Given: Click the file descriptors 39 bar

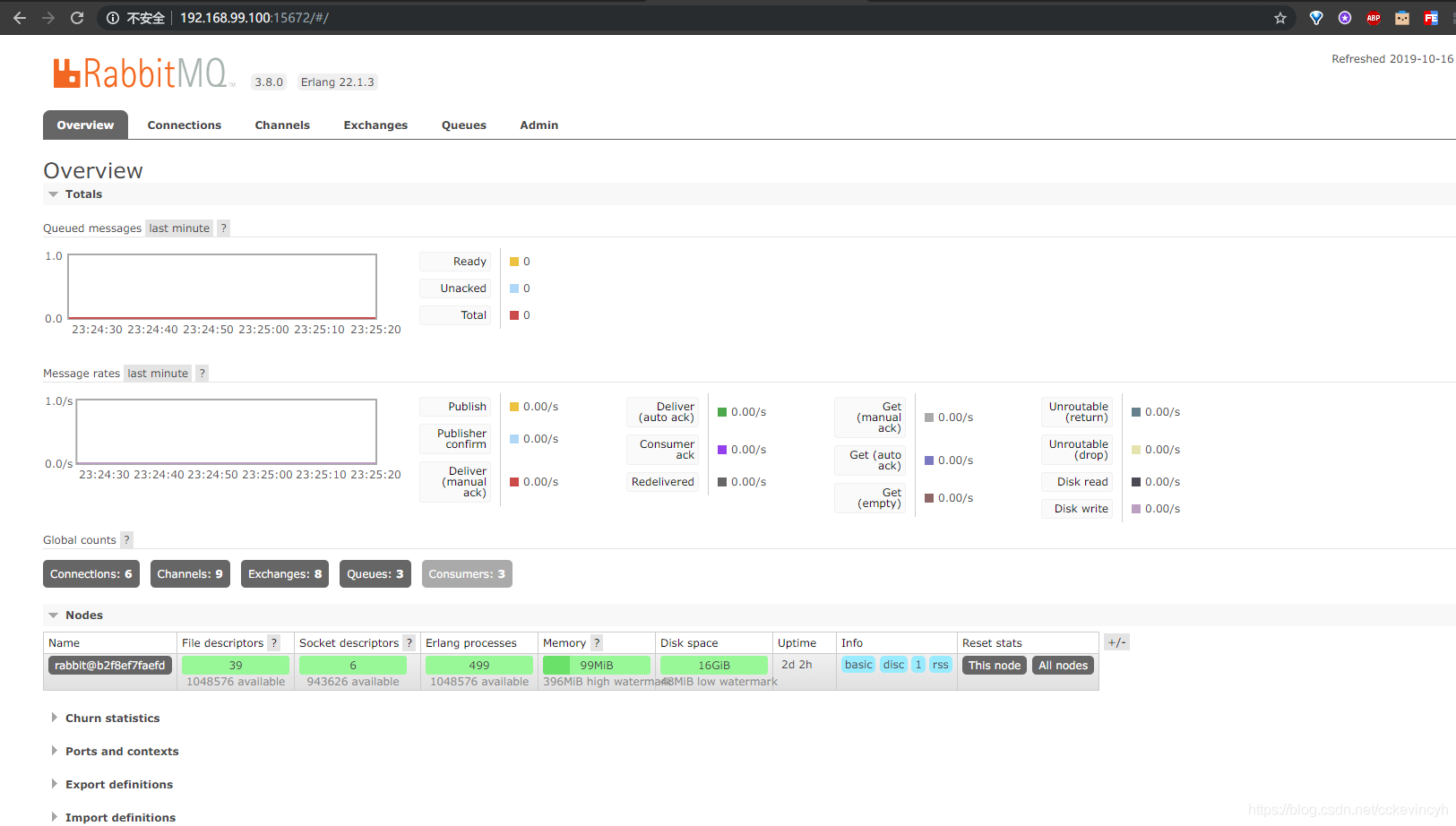Looking at the screenshot, I should (x=236, y=666).
